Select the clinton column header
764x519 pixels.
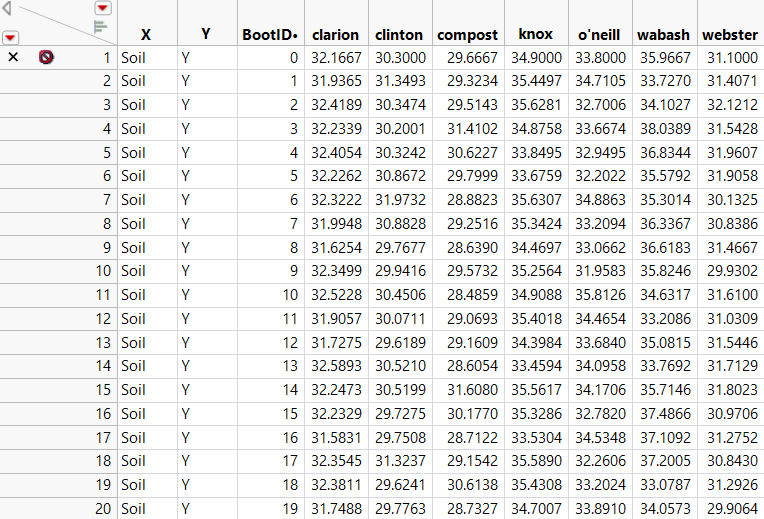click(x=399, y=35)
